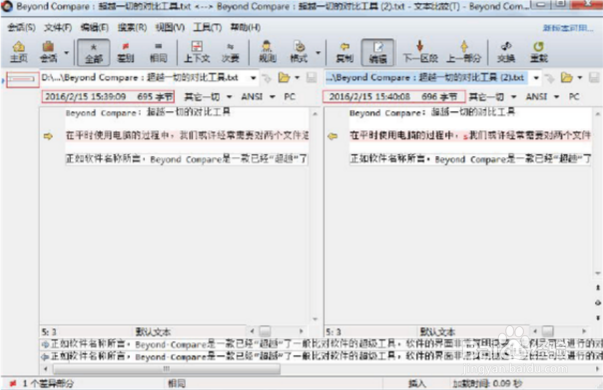Click the application icon in title bar
603x390 pixels.
7,7
